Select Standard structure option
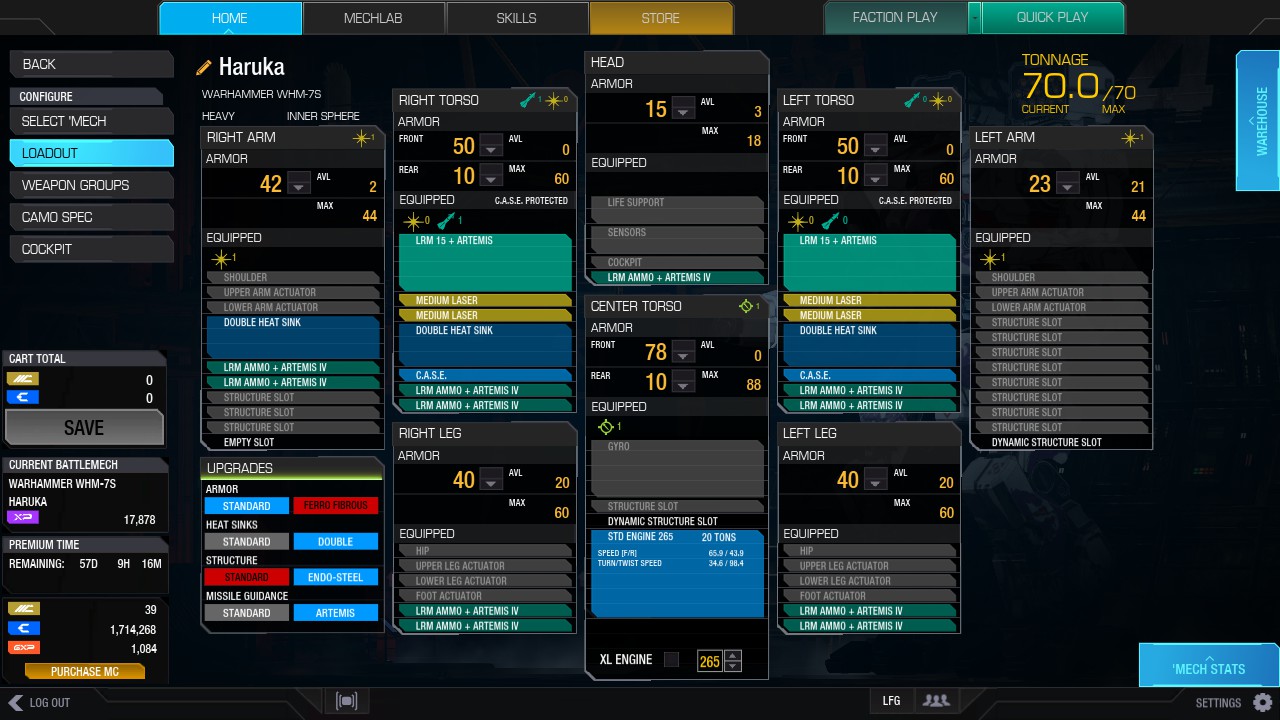Viewport: 1280px width, 720px height. click(x=246, y=577)
